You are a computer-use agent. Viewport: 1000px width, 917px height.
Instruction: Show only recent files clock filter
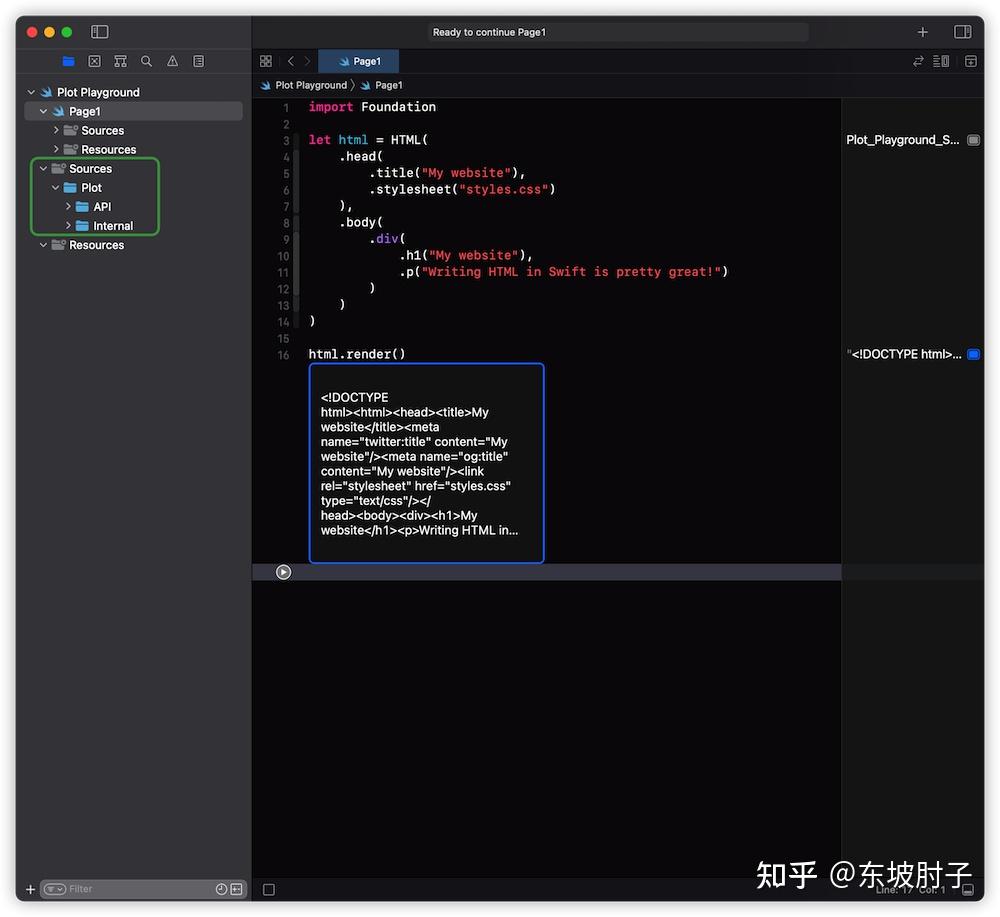click(x=221, y=889)
